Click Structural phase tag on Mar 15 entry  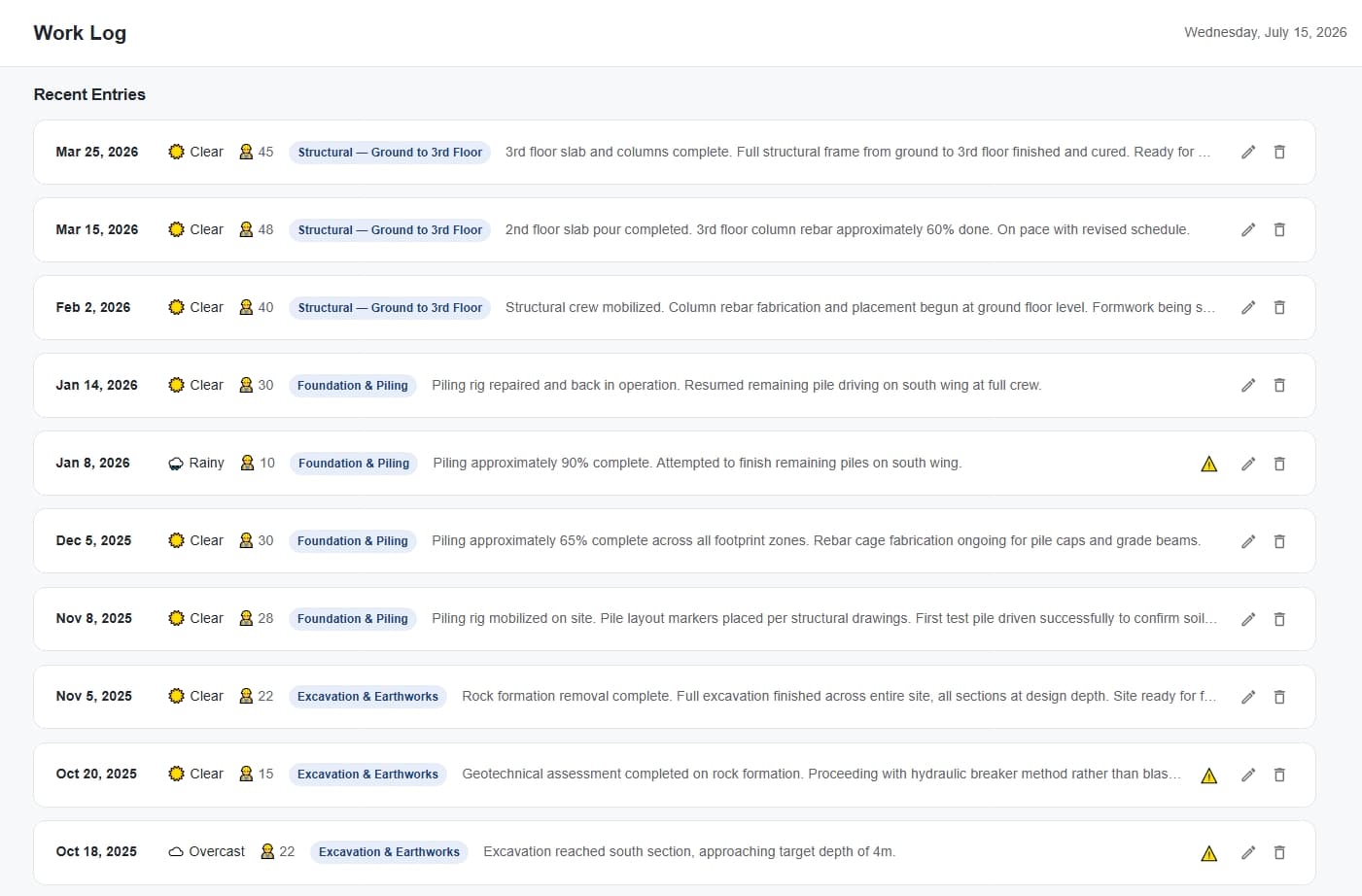coord(390,230)
